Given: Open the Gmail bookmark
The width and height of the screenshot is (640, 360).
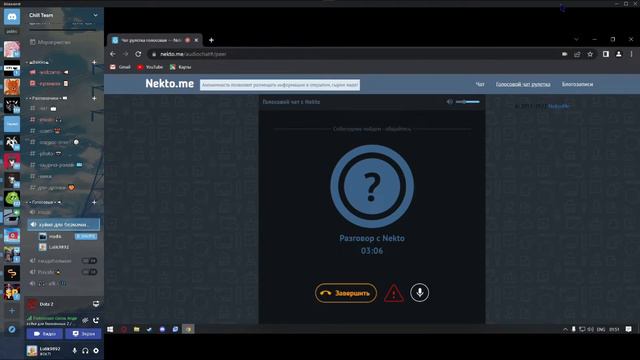Looking at the screenshot, I should pos(120,67).
